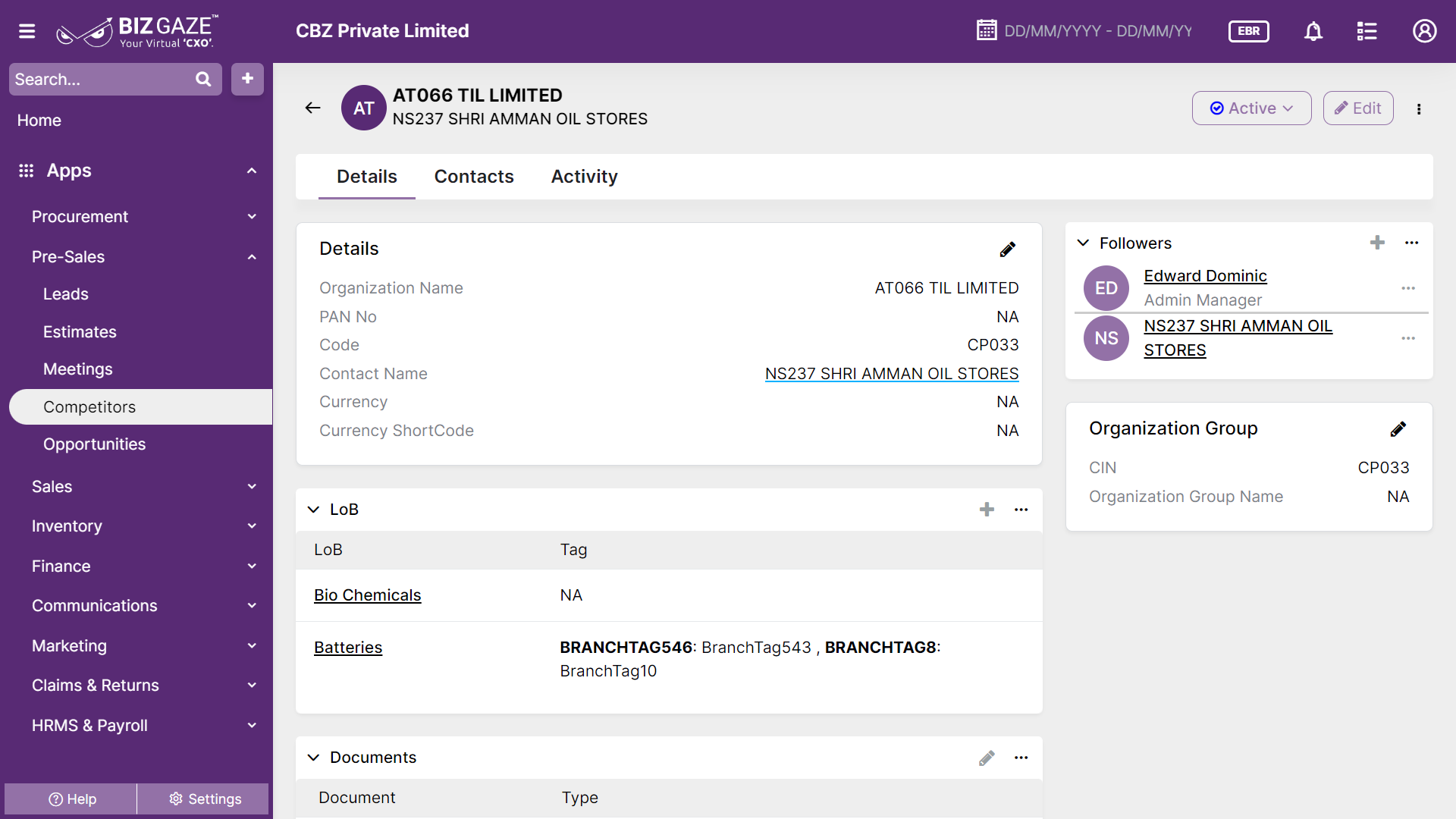Collapse the Apps menu

click(252, 171)
